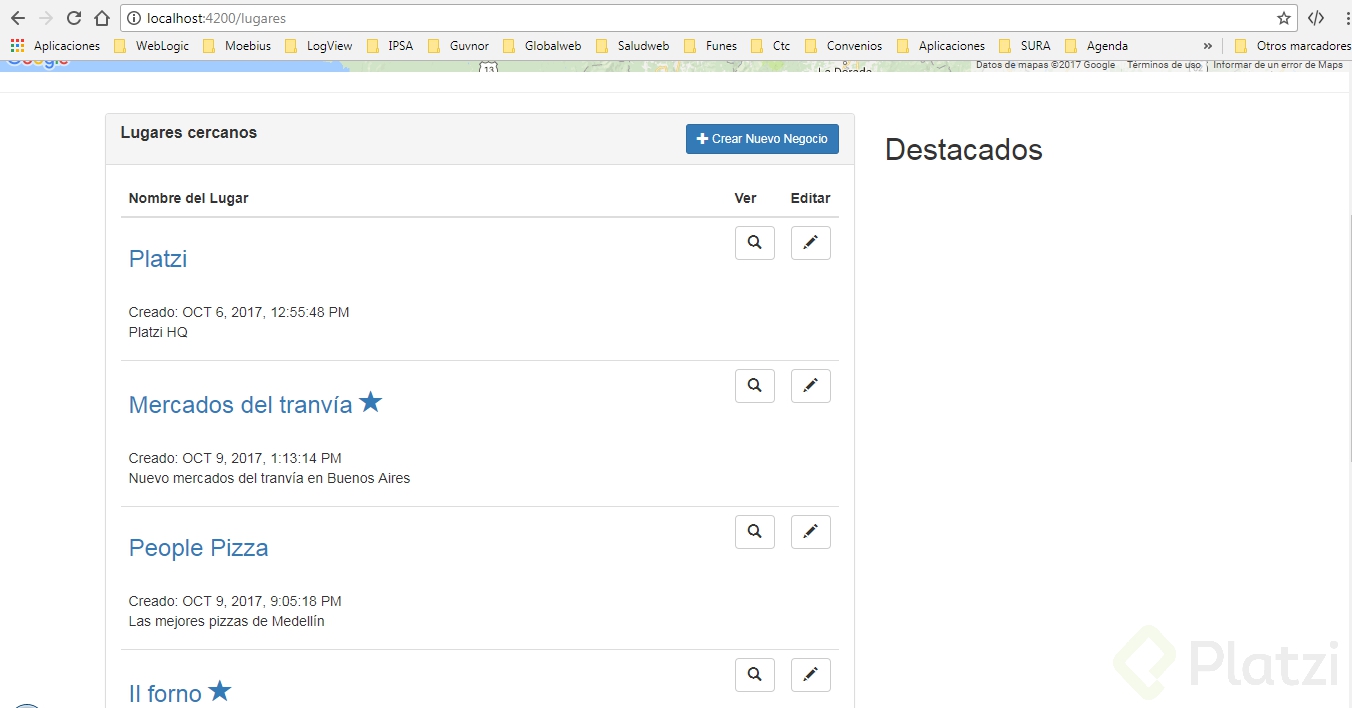Open the WebLogic bookmark folder
Image resolution: width=1352 pixels, height=708 pixels.
(151, 46)
